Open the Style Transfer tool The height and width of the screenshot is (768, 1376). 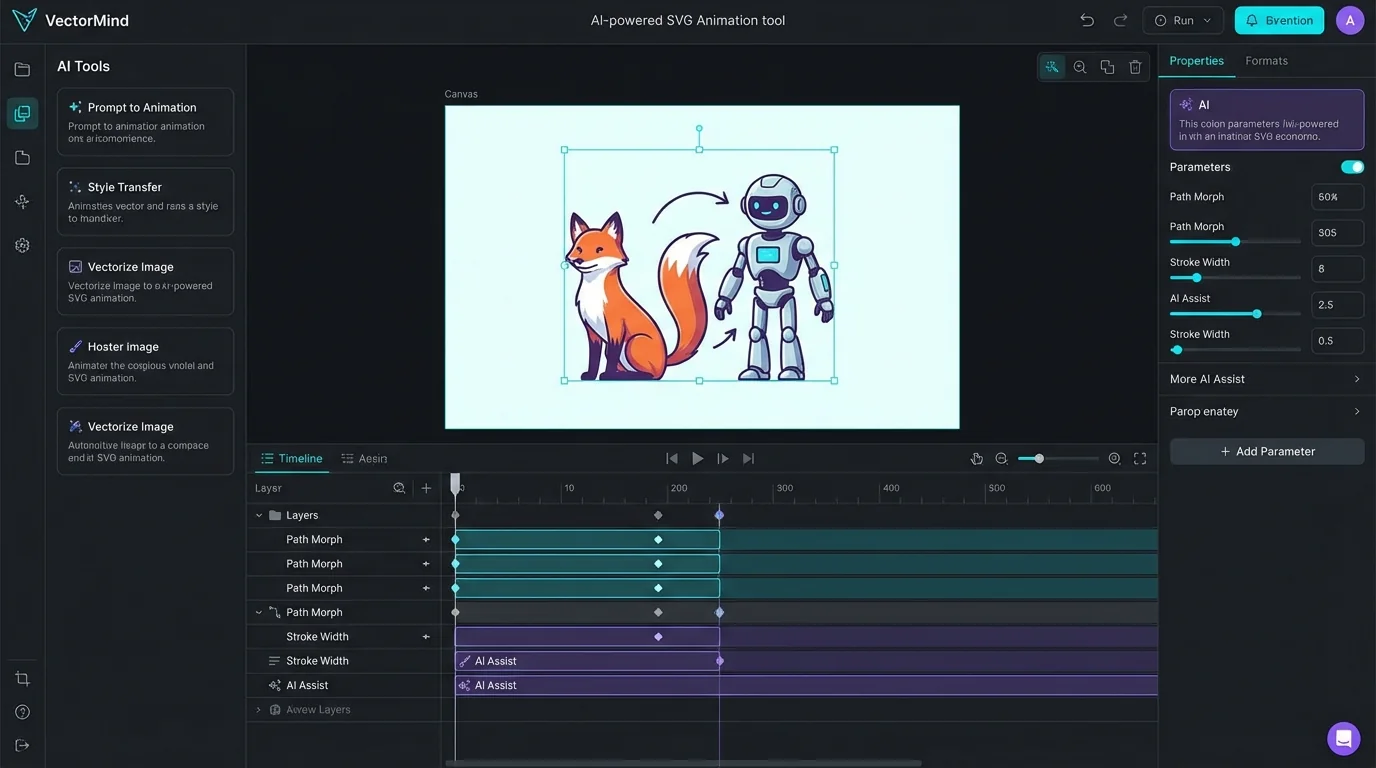click(x=145, y=202)
